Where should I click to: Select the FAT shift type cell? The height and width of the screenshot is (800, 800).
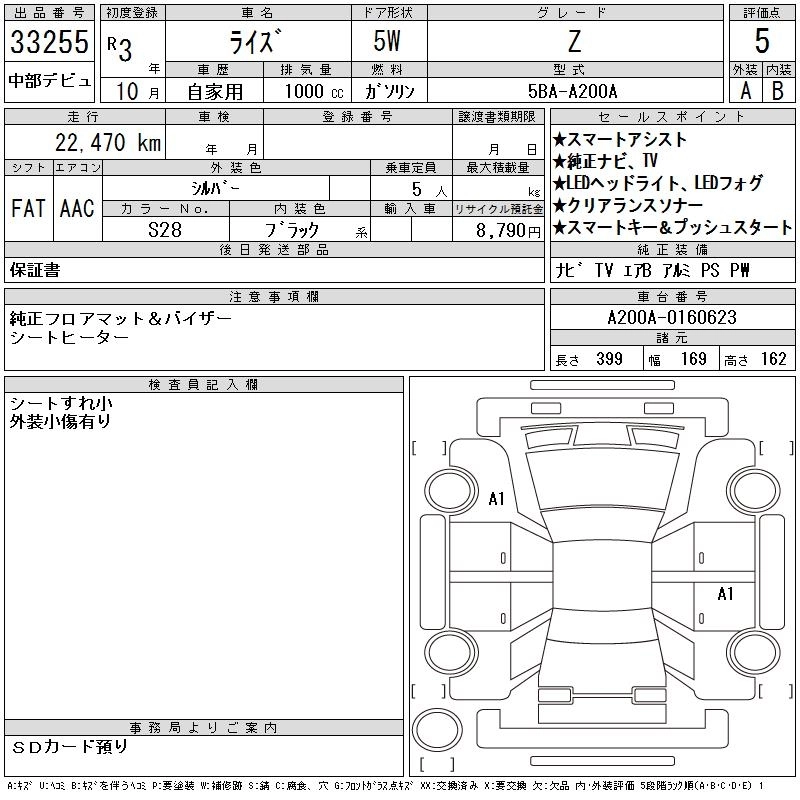28,208
